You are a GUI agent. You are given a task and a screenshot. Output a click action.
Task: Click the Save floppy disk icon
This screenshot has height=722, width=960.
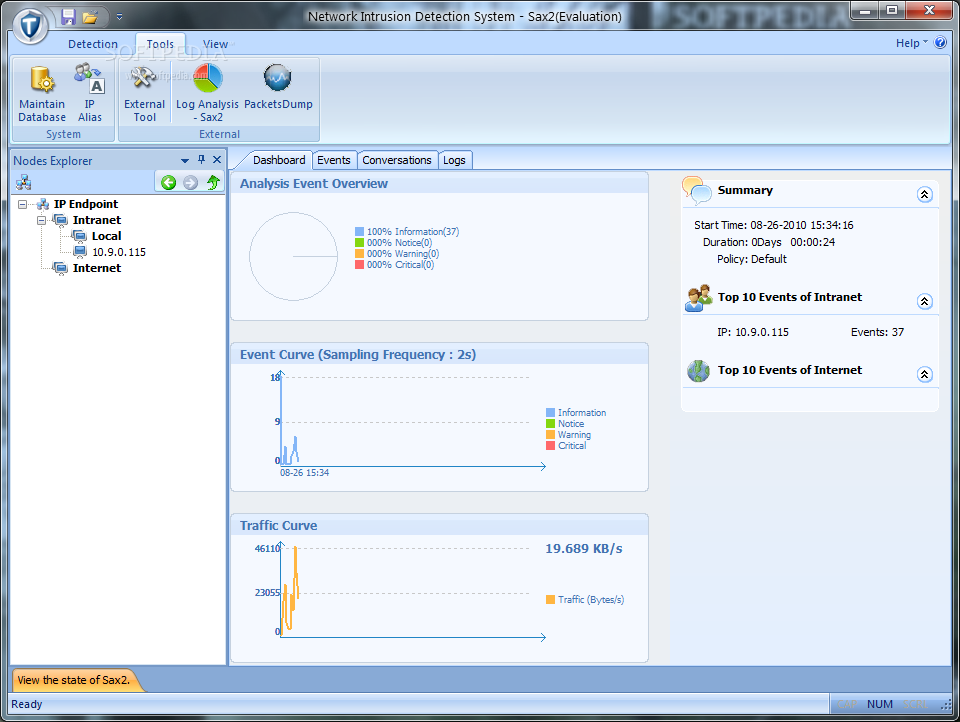click(69, 17)
